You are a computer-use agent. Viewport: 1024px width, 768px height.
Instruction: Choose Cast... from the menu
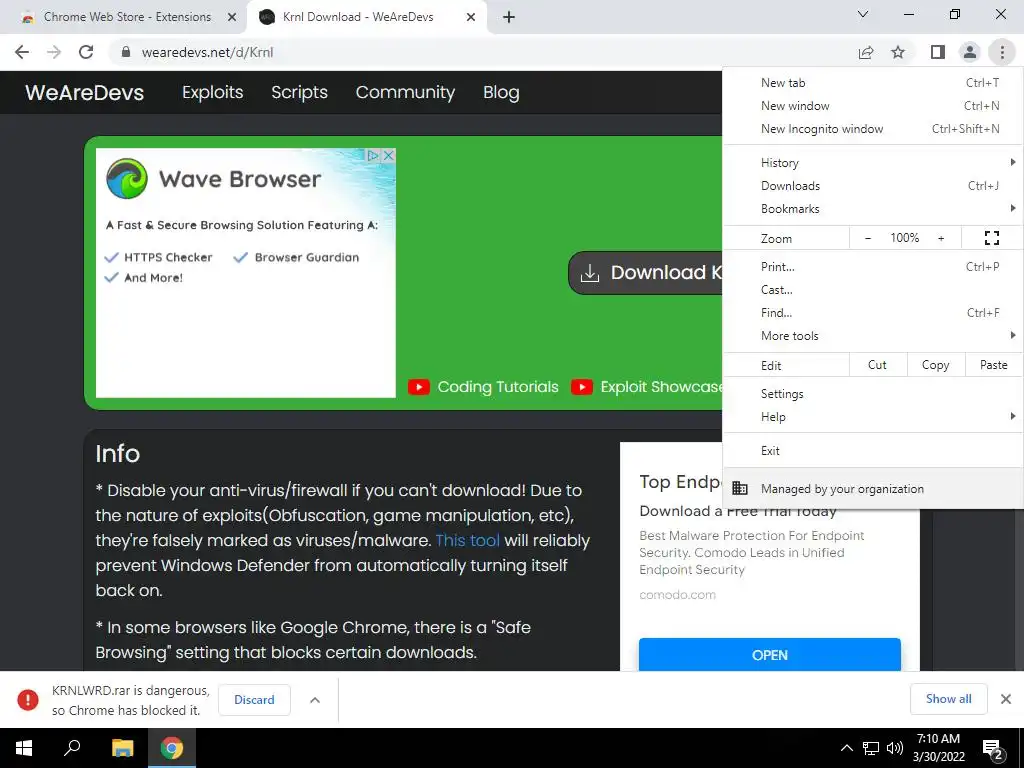[x=872, y=290]
